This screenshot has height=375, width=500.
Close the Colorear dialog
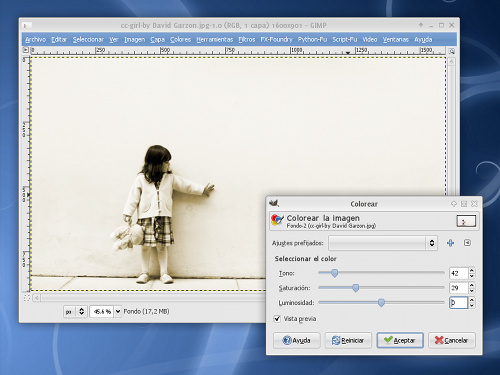pyautogui.click(x=475, y=203)
